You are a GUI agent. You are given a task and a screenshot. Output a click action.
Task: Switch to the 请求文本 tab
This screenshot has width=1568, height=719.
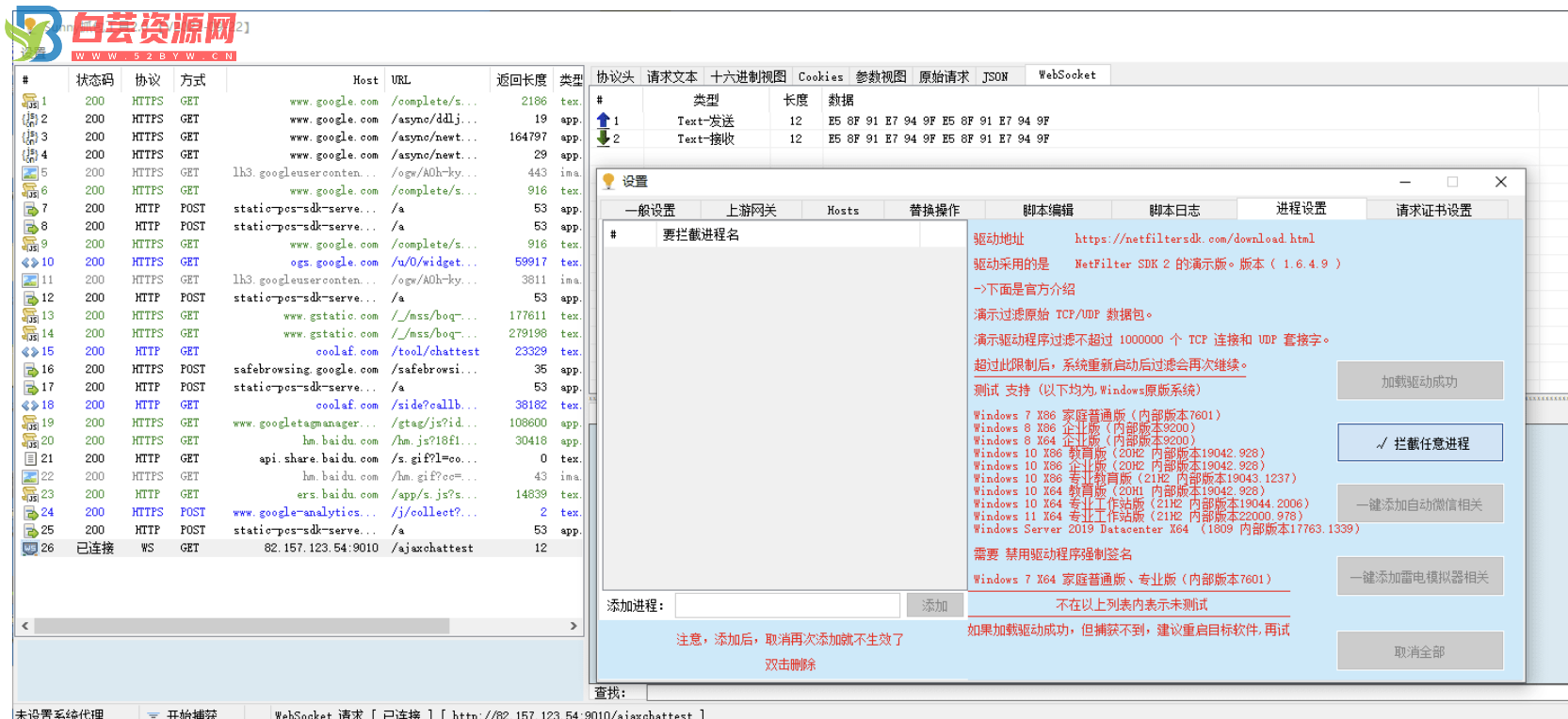[672, 77]
